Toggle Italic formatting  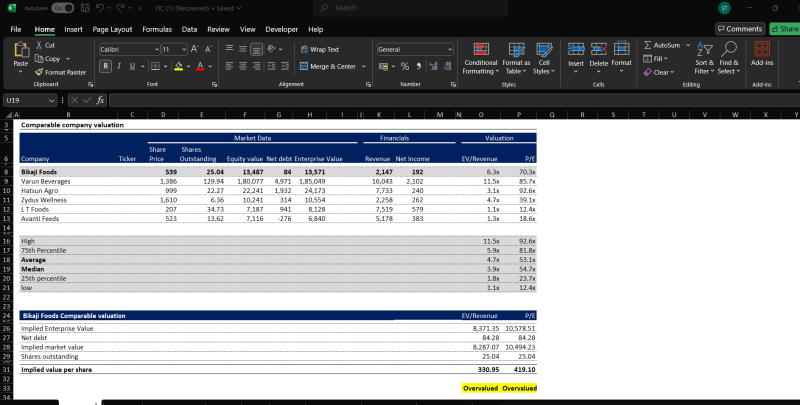tap(119, 66)
